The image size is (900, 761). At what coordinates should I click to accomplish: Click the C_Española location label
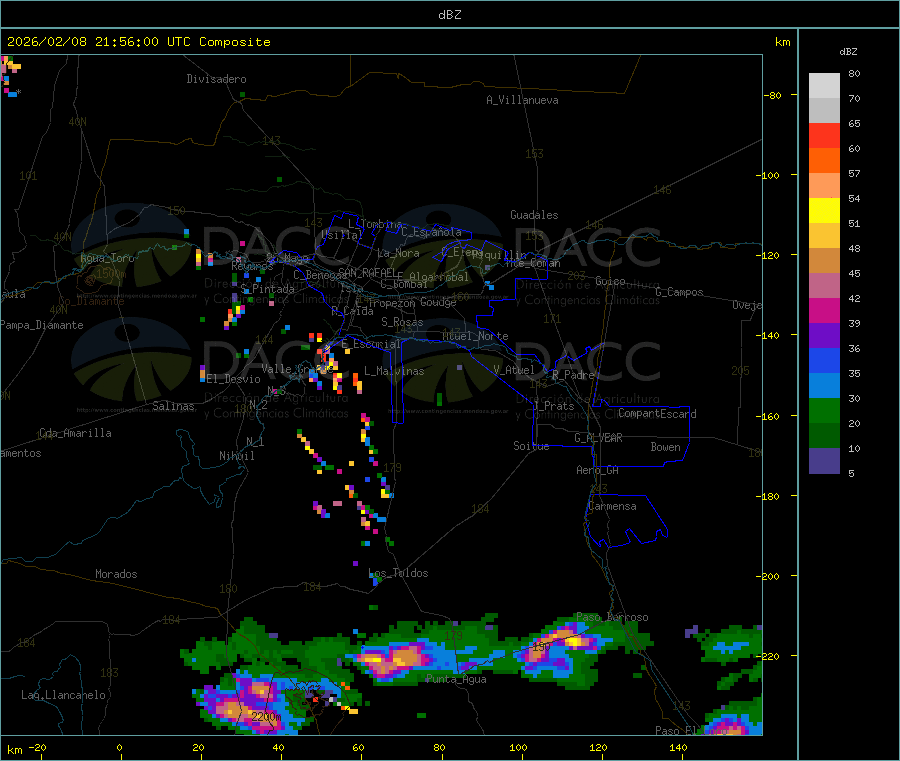coord(432,232)
